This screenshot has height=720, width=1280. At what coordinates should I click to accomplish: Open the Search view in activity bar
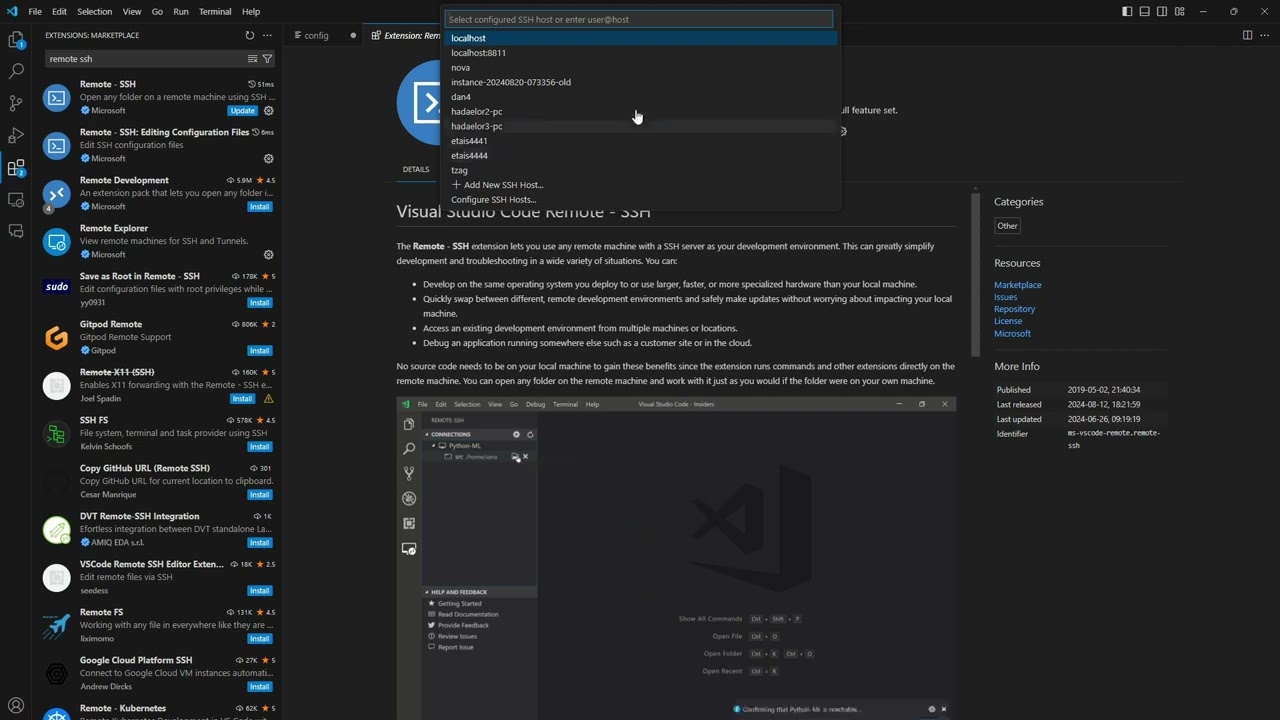[16, 71]
